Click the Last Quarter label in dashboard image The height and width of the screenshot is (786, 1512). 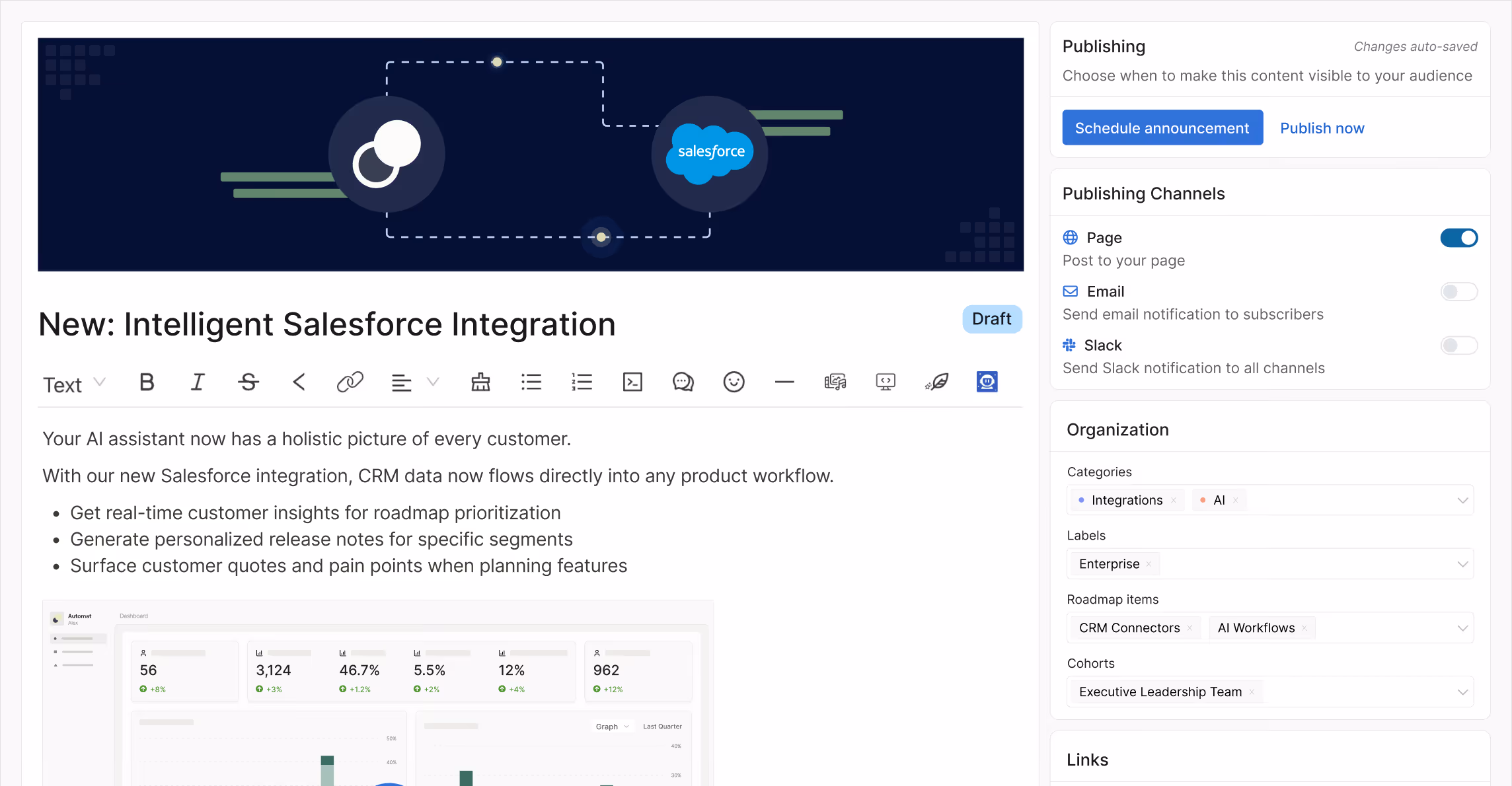click(662, 727)
